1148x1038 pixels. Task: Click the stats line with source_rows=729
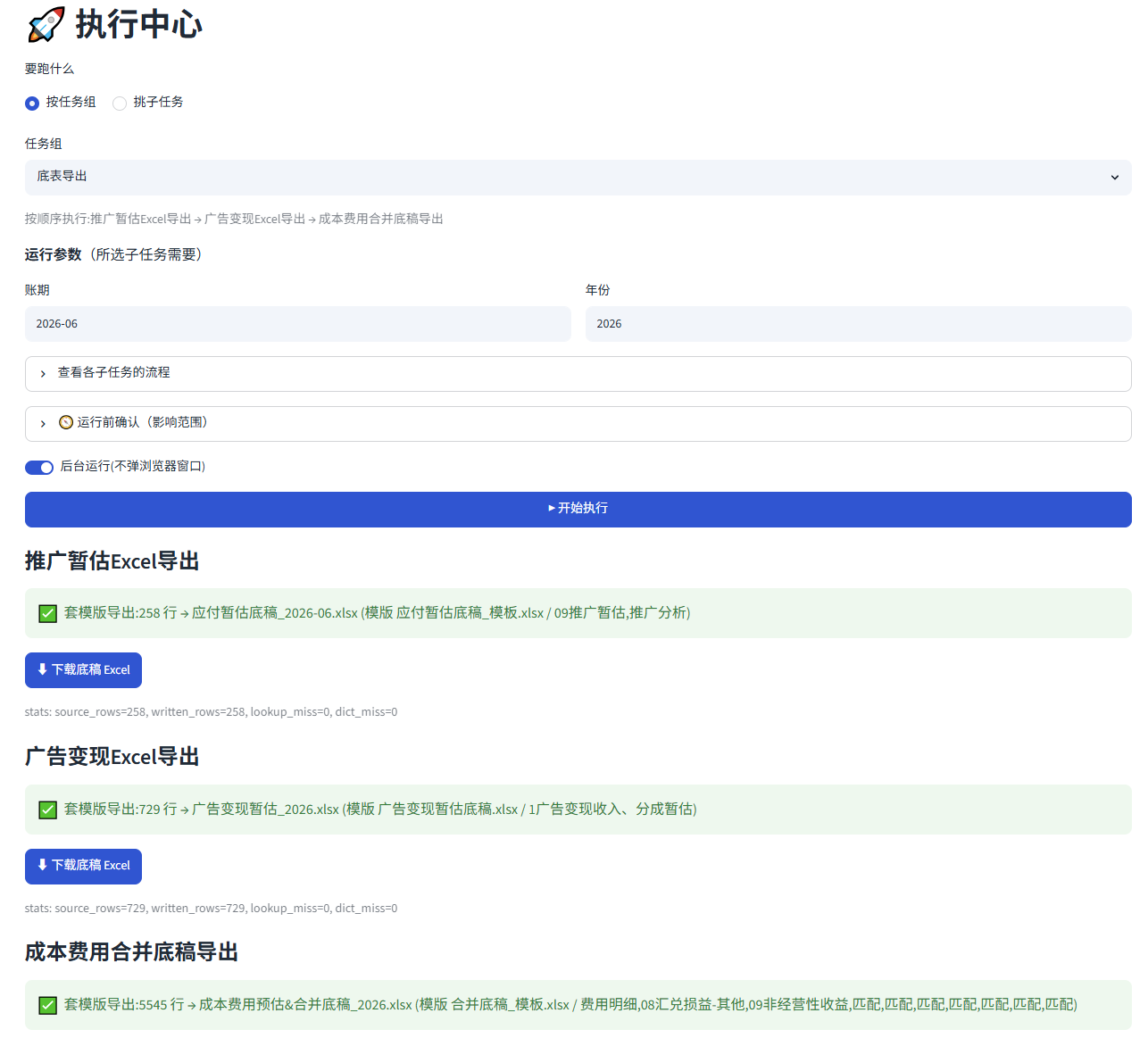point(212,909)
